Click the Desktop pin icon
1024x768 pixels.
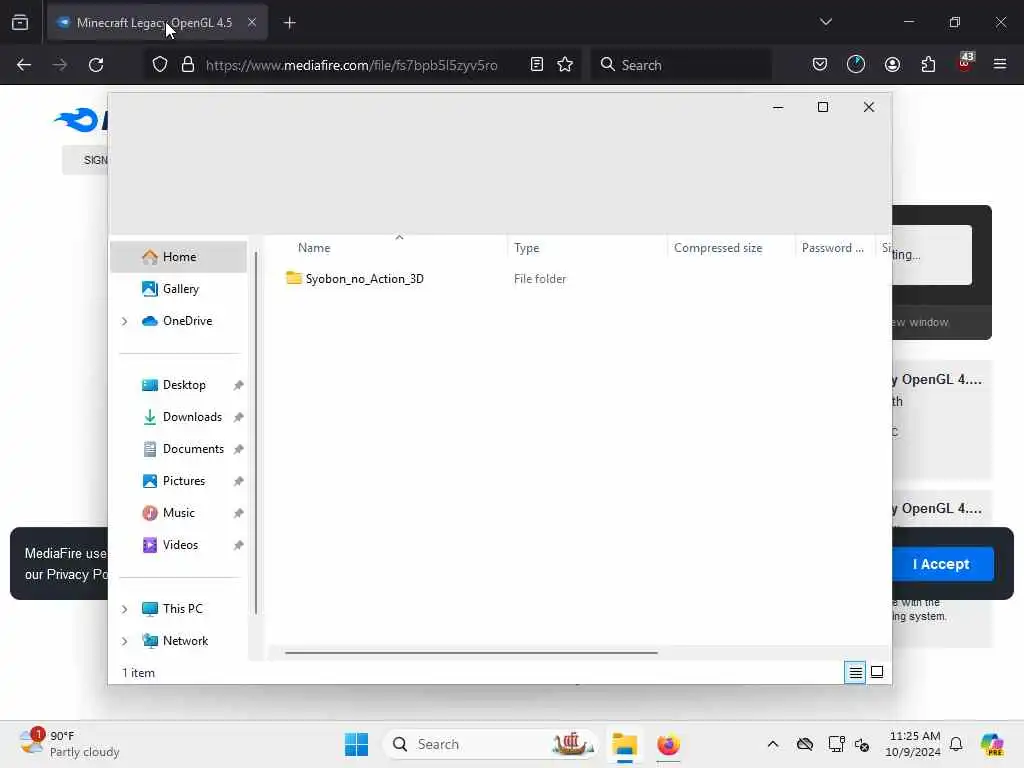pos(238,385)
